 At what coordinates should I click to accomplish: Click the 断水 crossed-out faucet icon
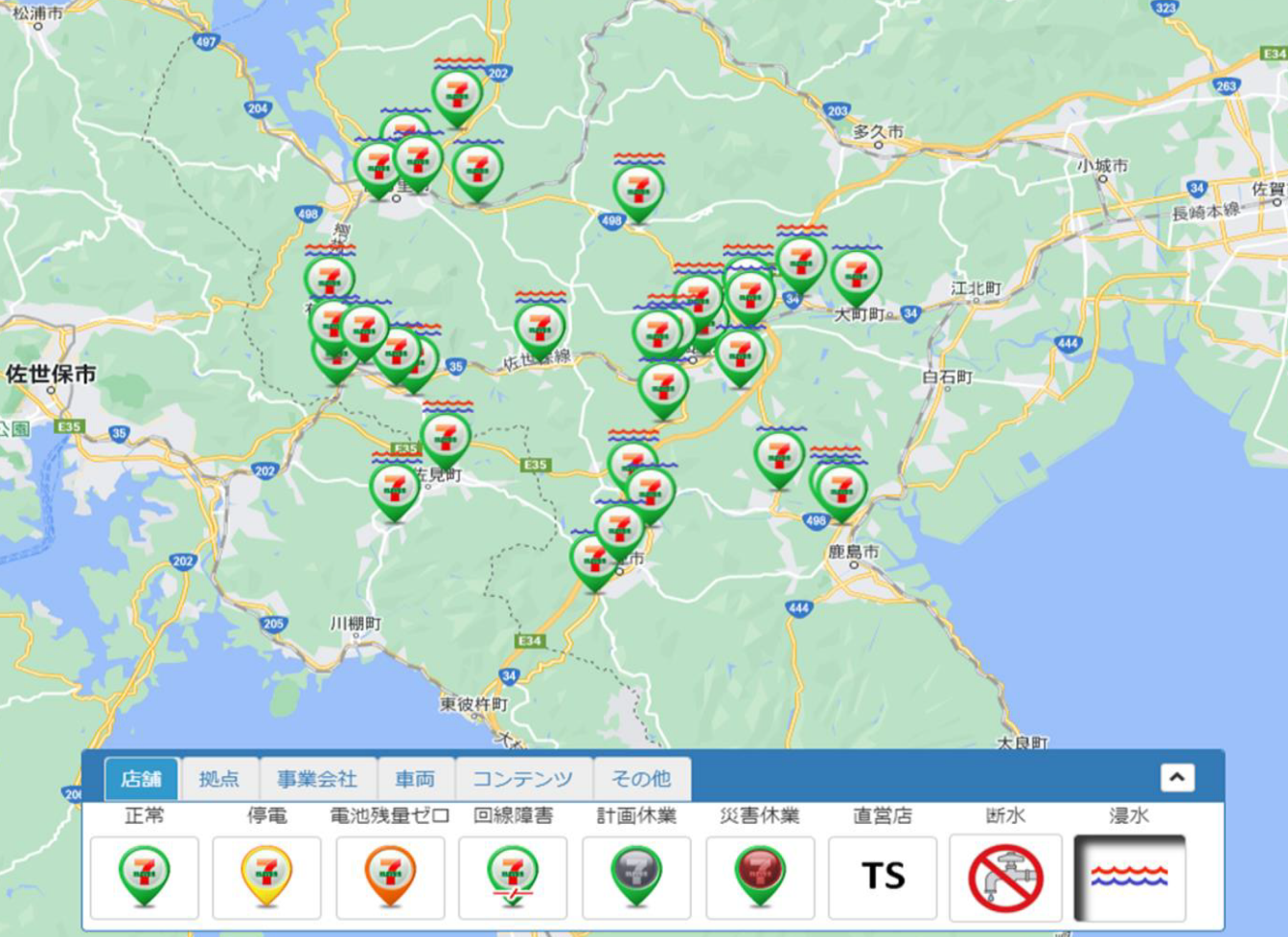click(1005, 877)
